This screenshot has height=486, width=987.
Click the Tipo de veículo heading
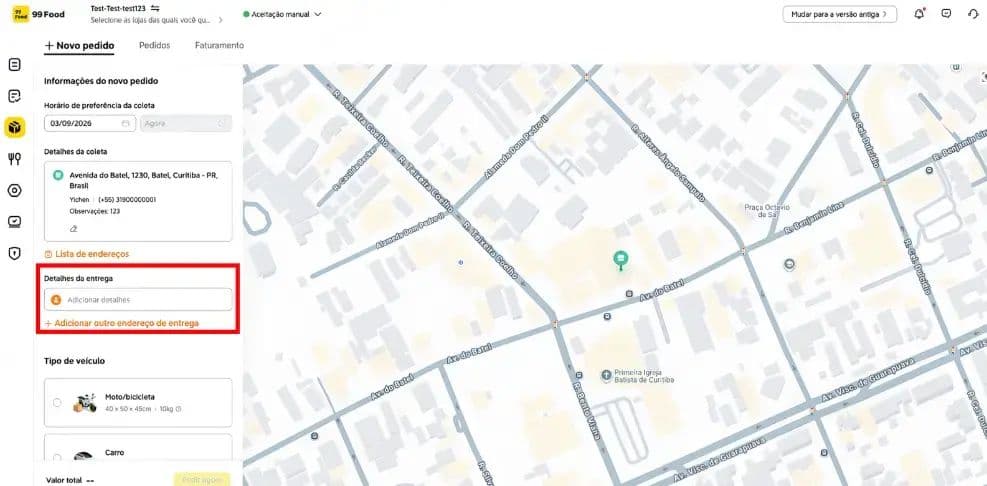click(74, 361)
